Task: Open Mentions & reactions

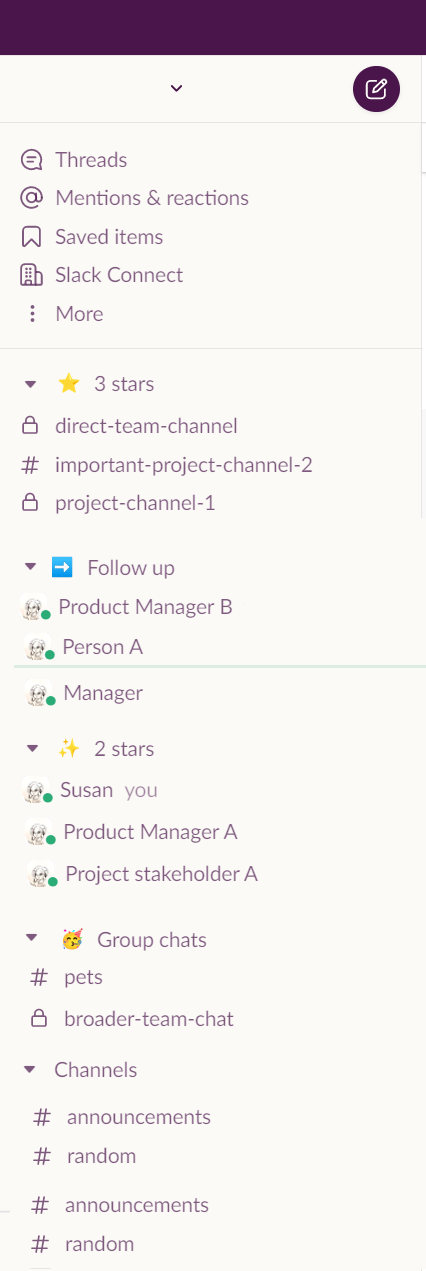Action: coord(134,198)
